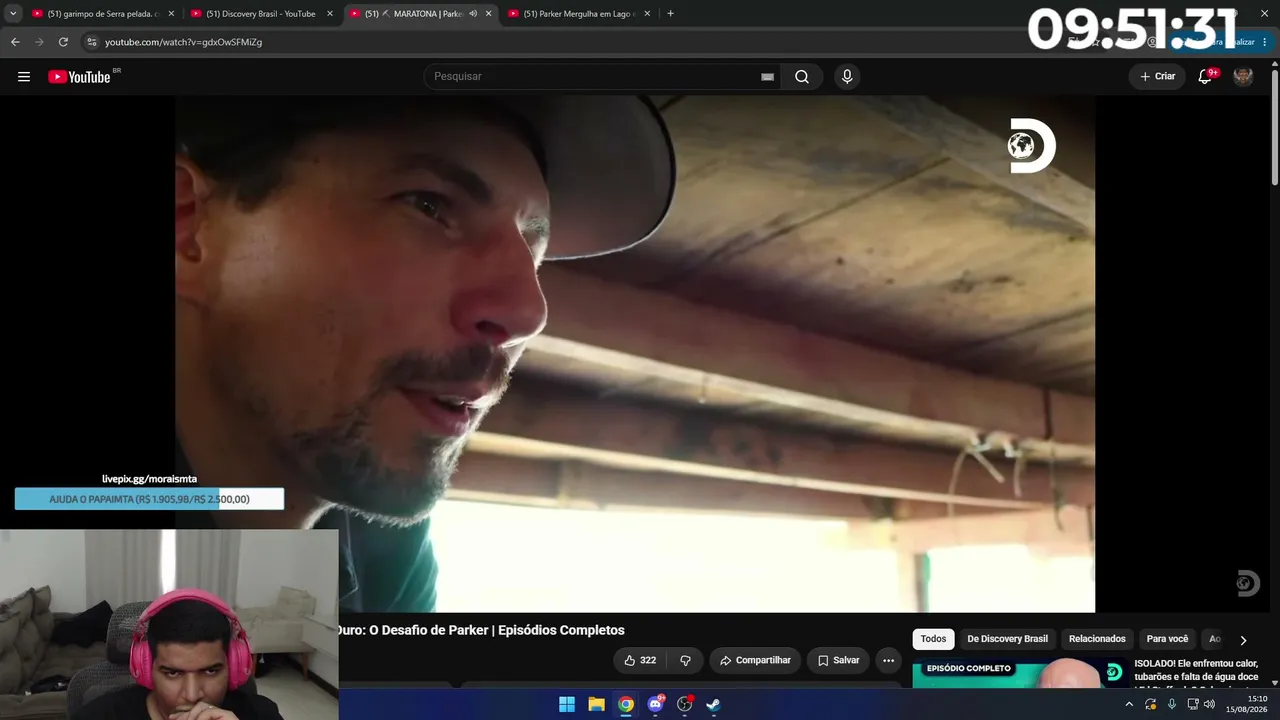Image resolution: width=1280 pixels, height=720 pixels.
Task: Open the EPISÓDIO COMPLETO video thumbnail
Action: [x=1020, y=674]
